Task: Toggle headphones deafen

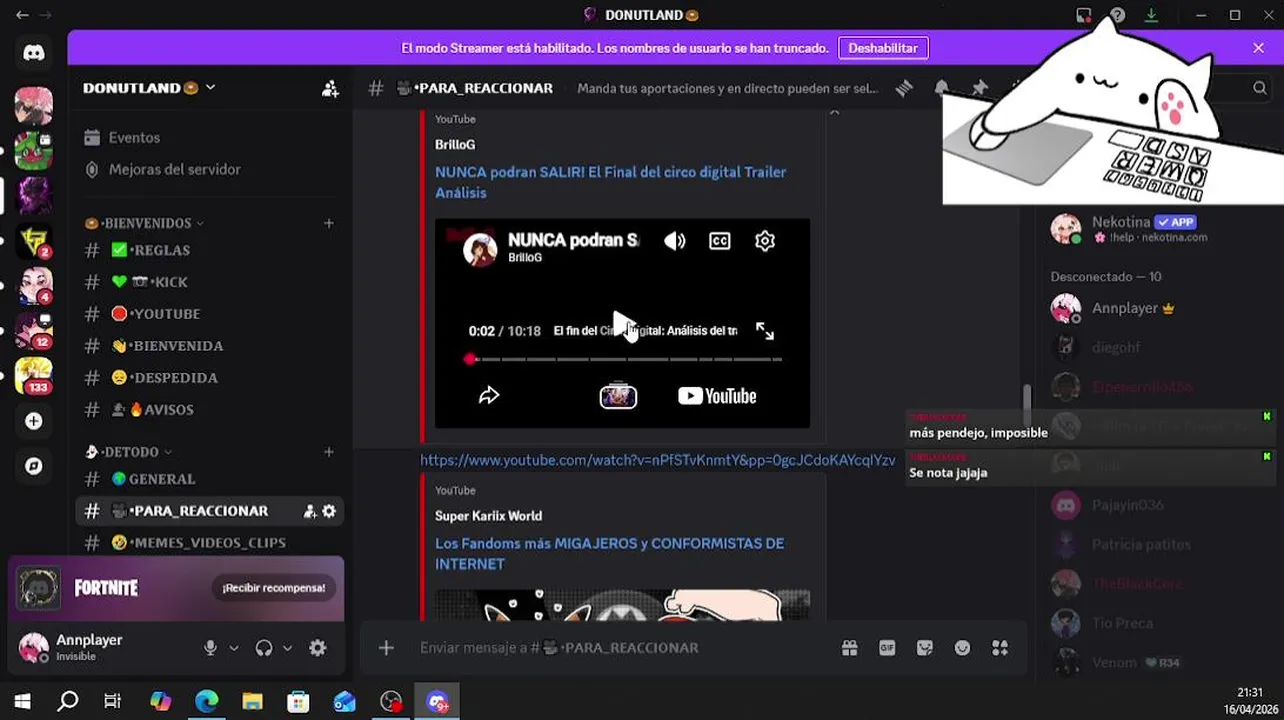Action: (x=264, y=648)
